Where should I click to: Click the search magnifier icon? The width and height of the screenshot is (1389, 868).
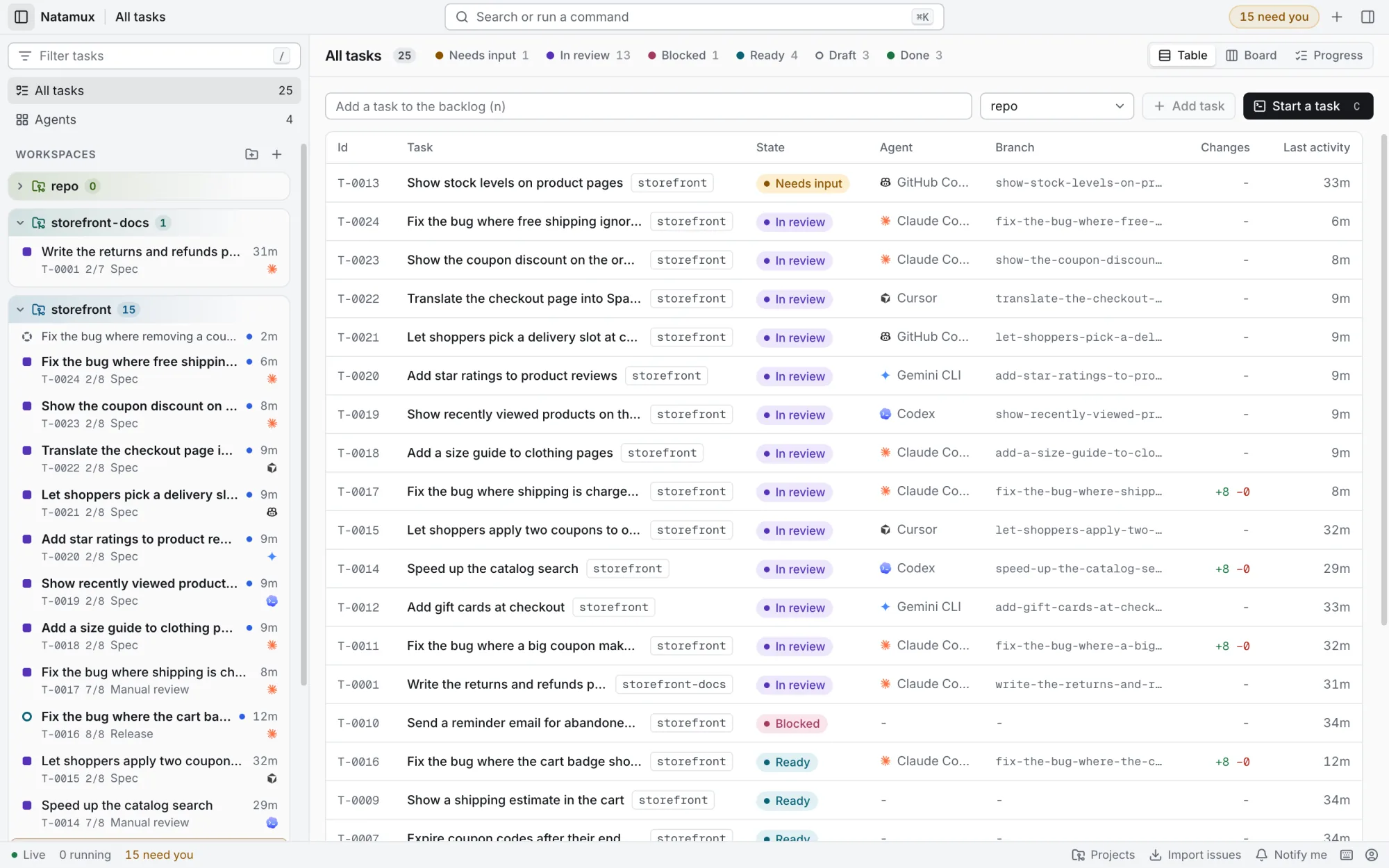[462, 17]
